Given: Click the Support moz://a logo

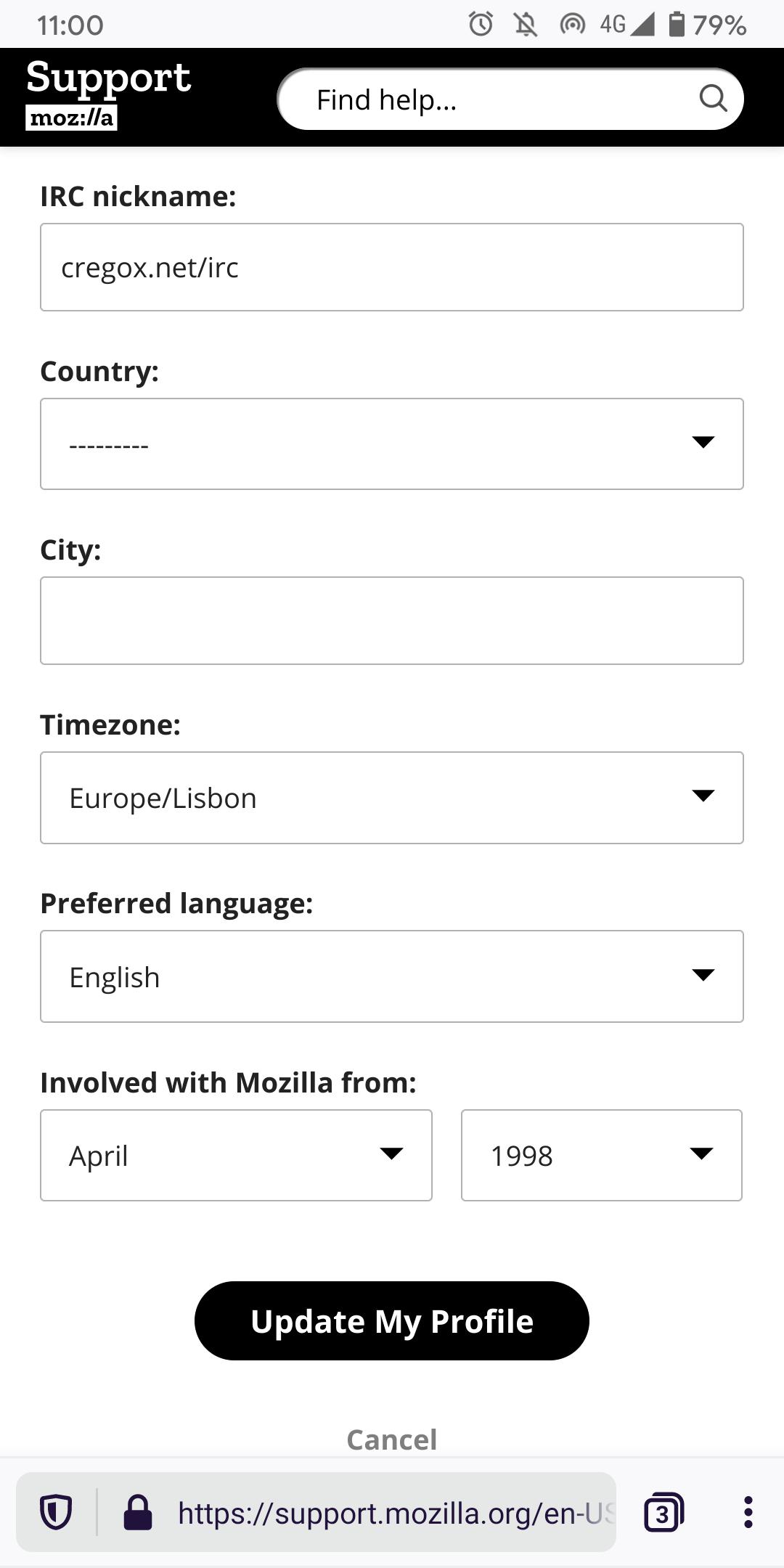Looking at the screenshot, I should [x=108, y=94].
